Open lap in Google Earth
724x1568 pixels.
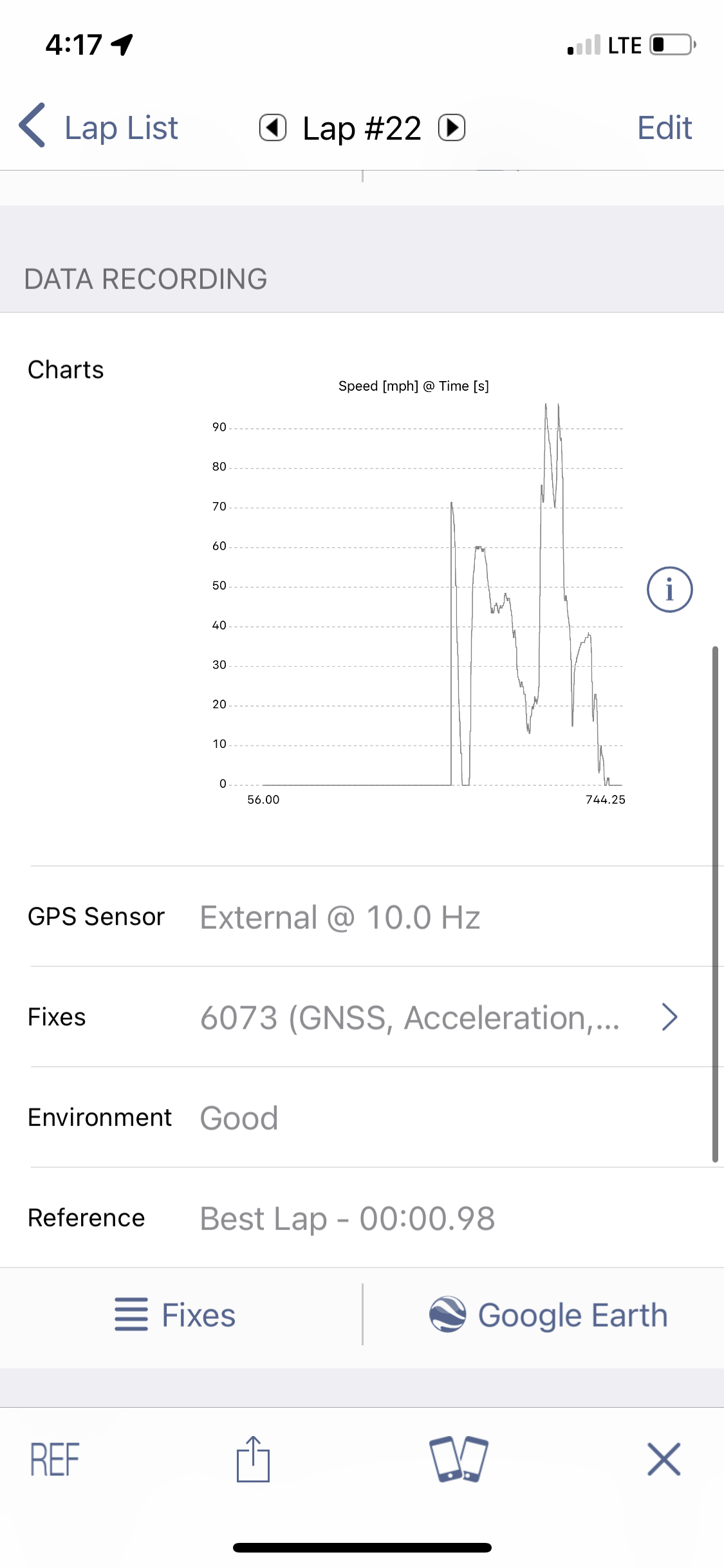(549, 1315)
